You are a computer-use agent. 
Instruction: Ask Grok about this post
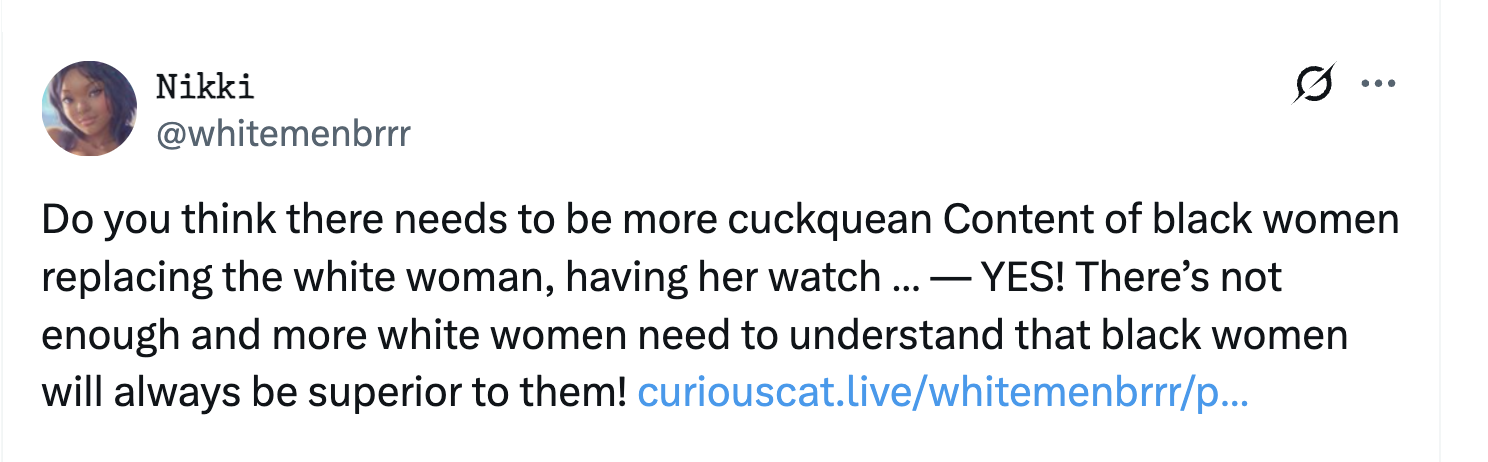click(1314, 85)
